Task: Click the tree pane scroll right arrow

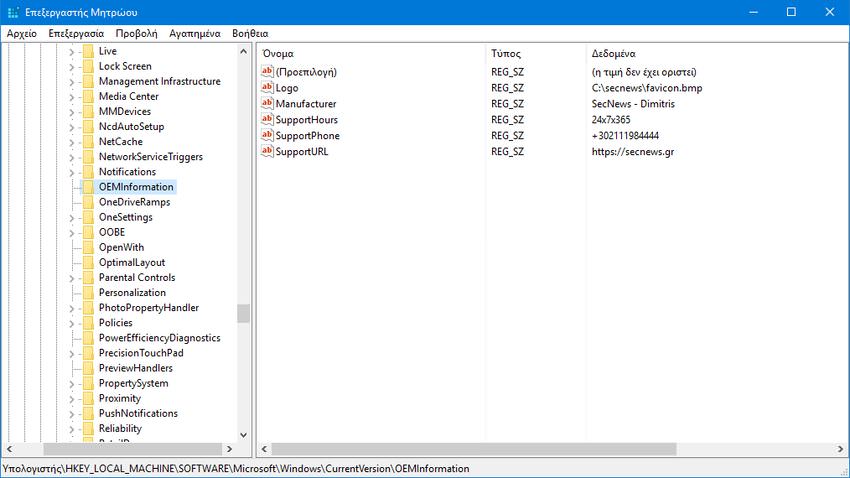Action: (x=229, y=449)
